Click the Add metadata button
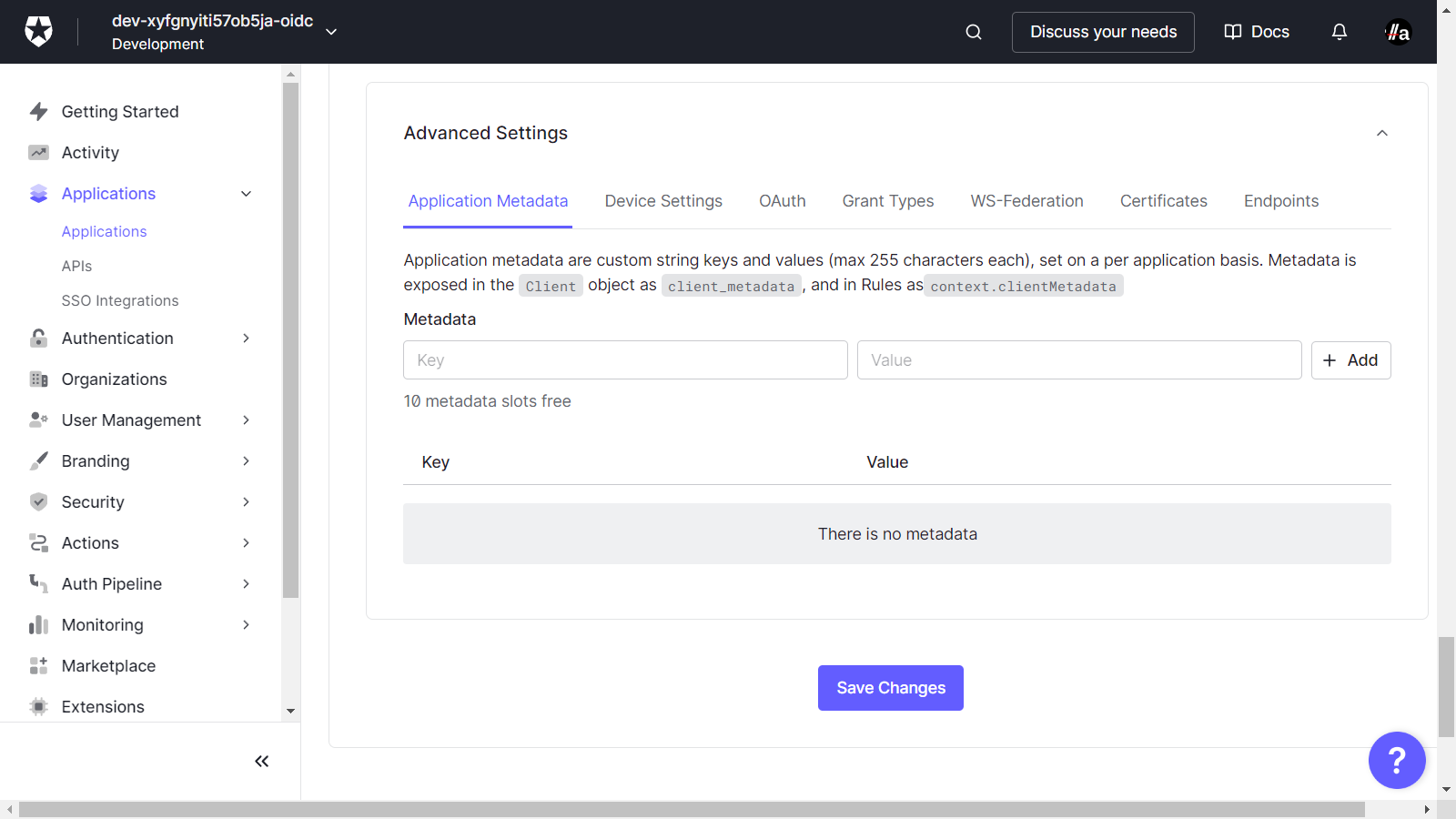1456x819 pixels. pos(1350,360)
